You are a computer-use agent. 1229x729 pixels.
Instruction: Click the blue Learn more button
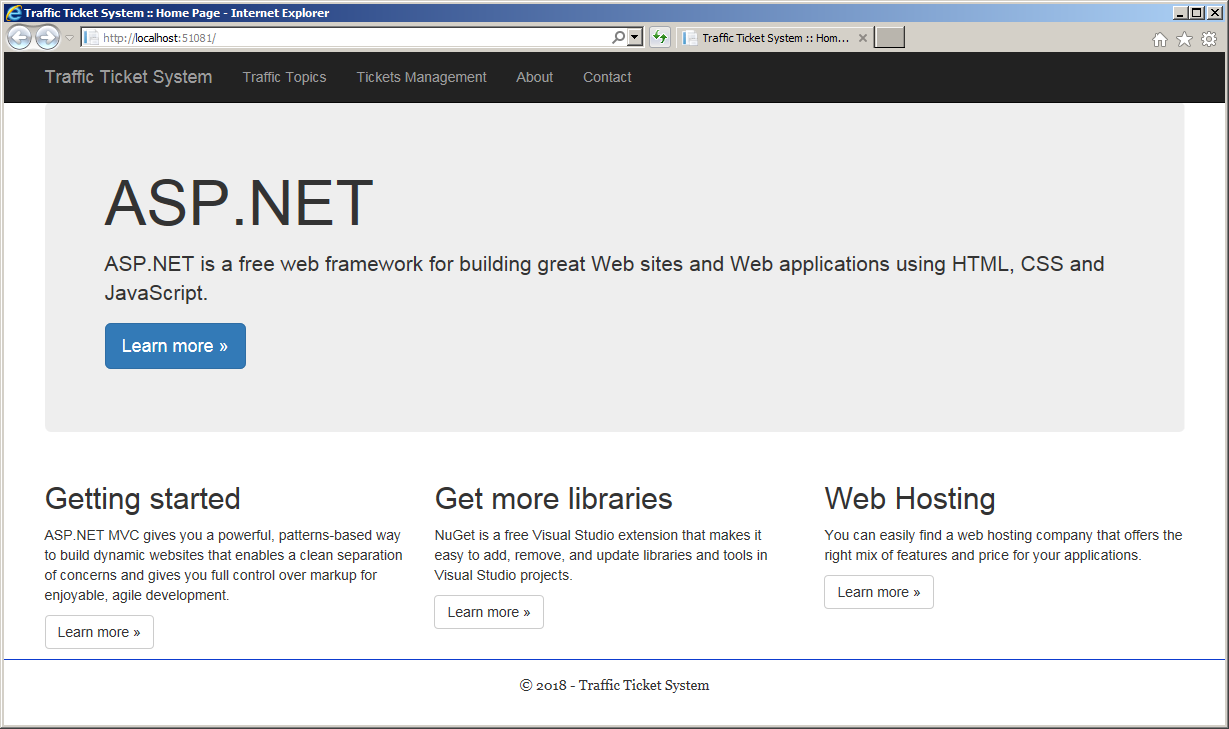[x=175, y=346]
